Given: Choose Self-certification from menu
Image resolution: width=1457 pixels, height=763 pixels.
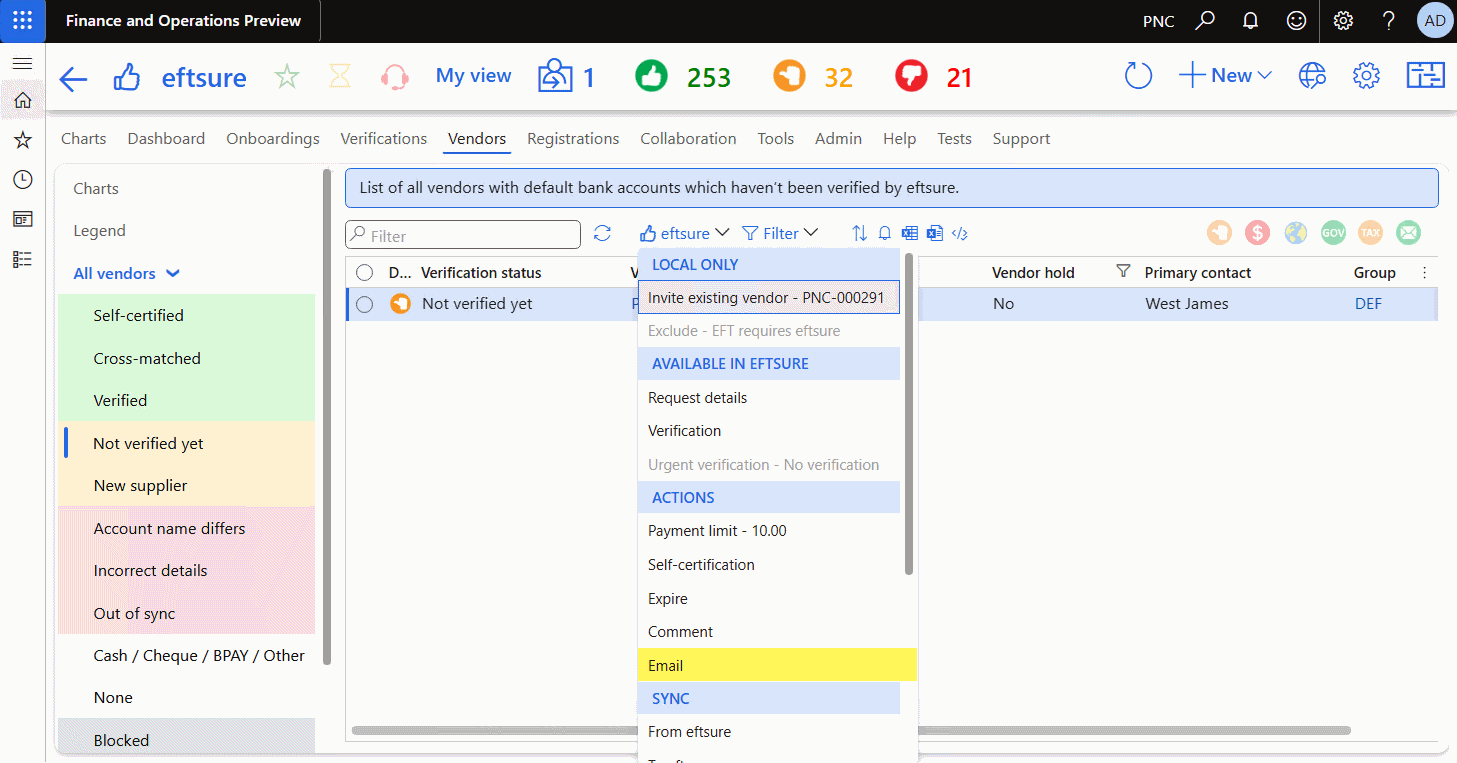Looking at the screenshot, I should point(769,565).
